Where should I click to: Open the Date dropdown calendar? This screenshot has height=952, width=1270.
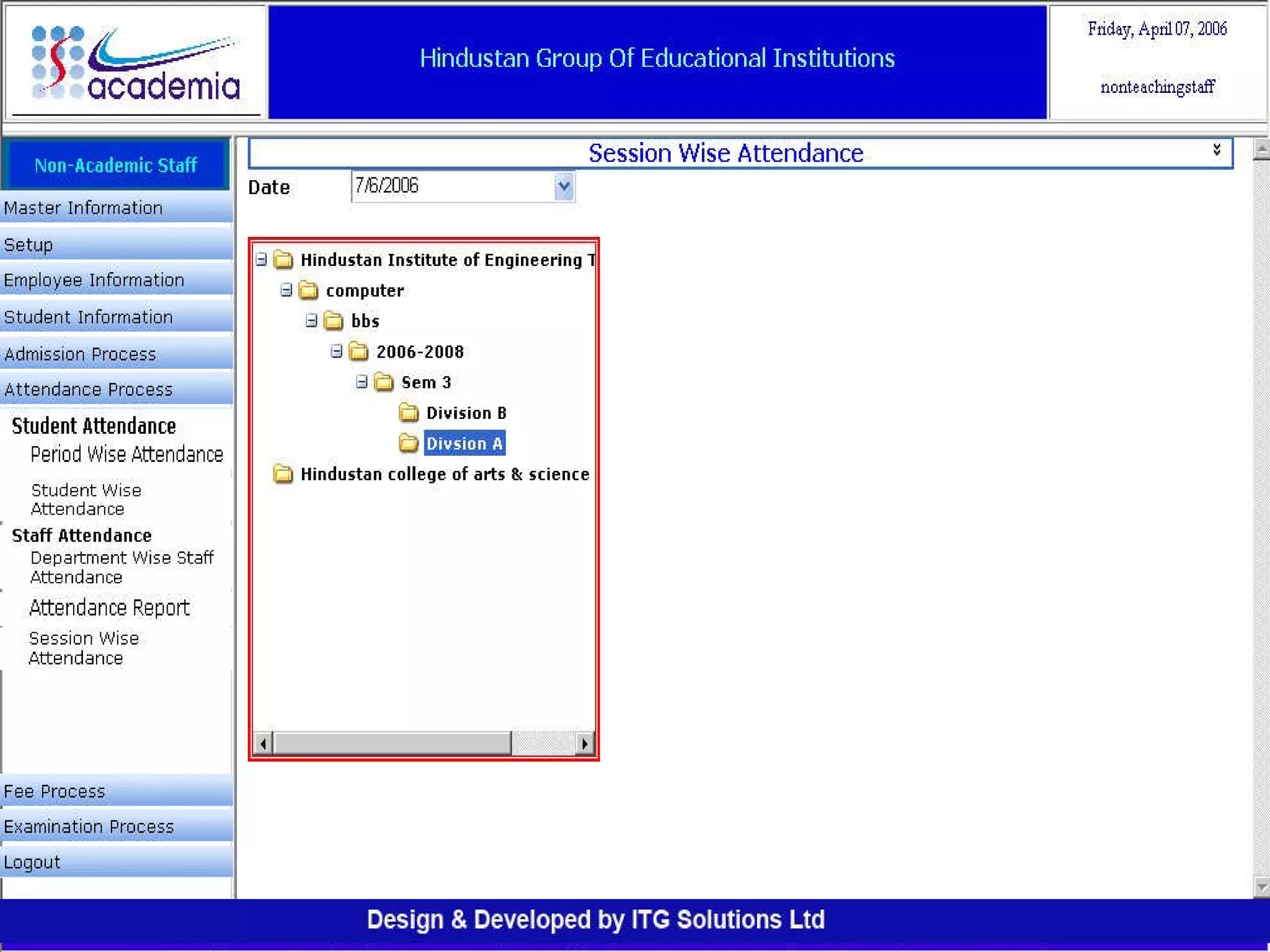tap(564, 186)
